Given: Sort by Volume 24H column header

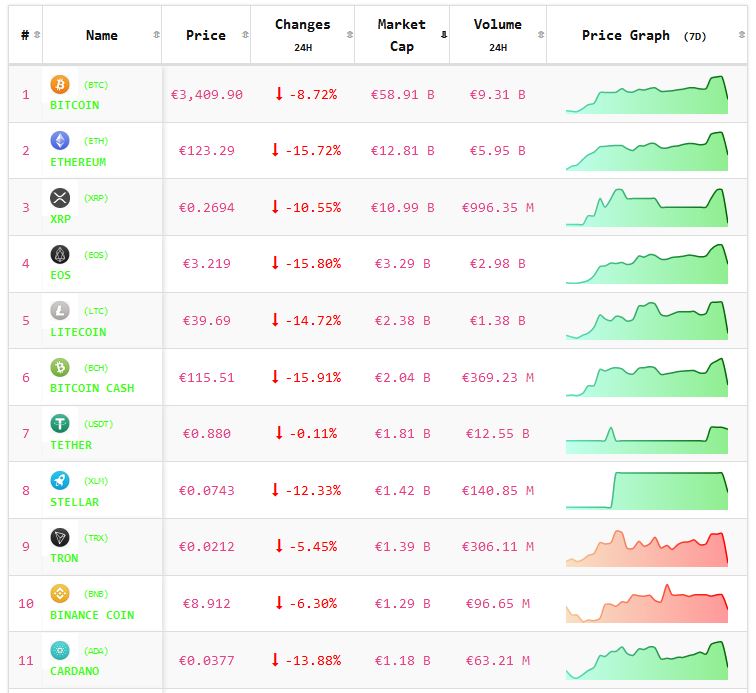Looking at the screenshot, I should [x=497, y=35].
